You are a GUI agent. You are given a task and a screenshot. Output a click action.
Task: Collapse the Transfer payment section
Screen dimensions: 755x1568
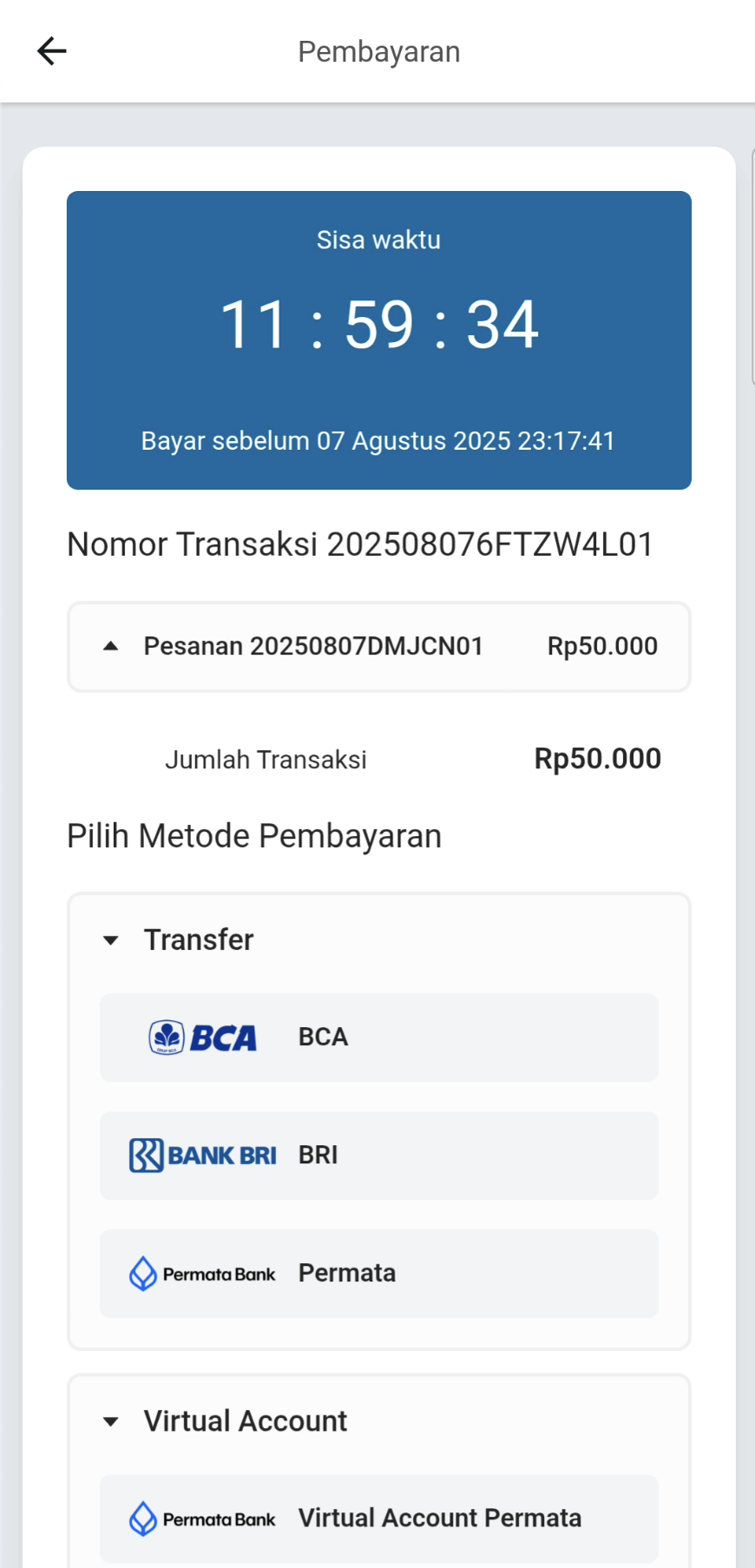pos(110,940)
